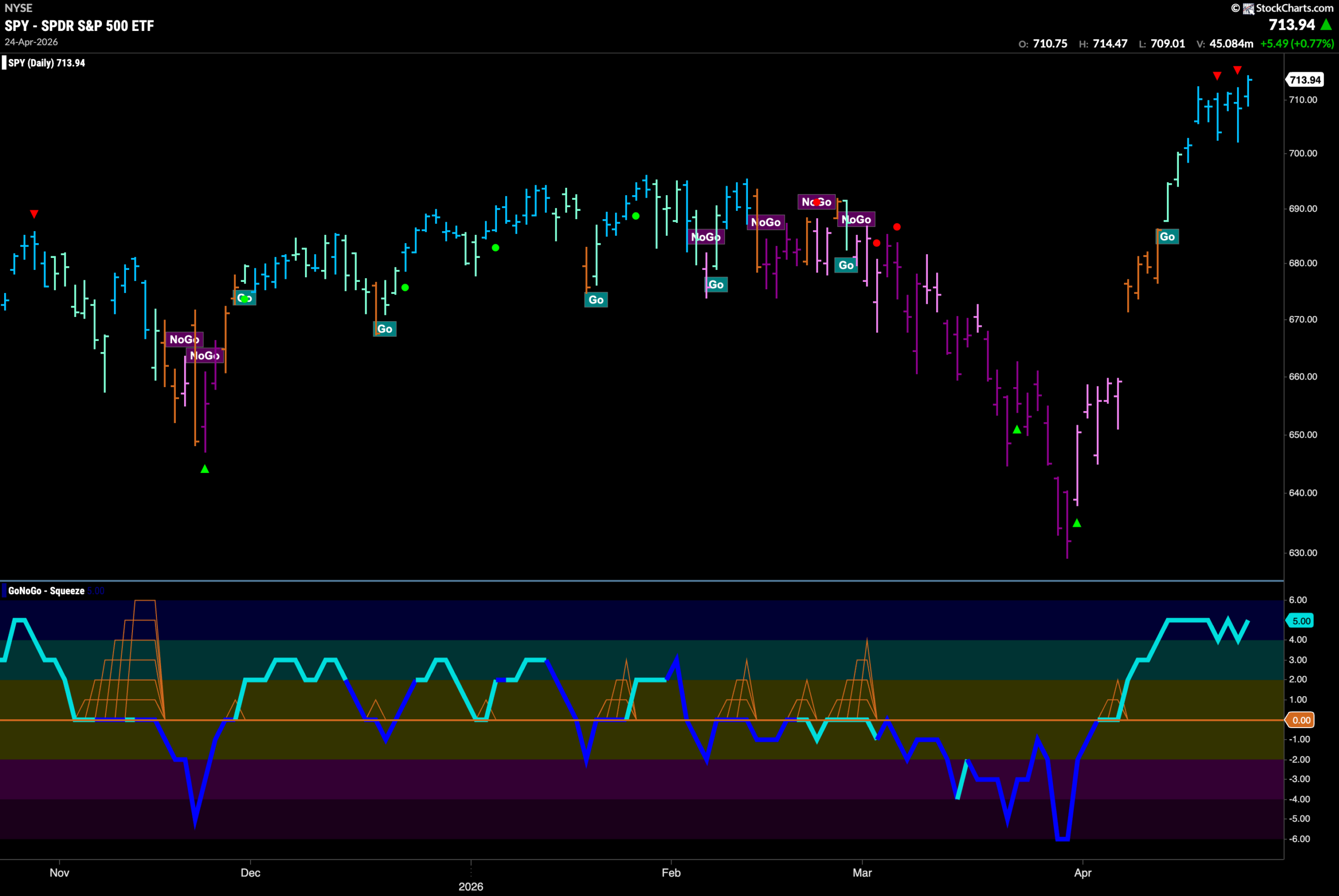Click the green up triangle below the November low

[205, 469]
